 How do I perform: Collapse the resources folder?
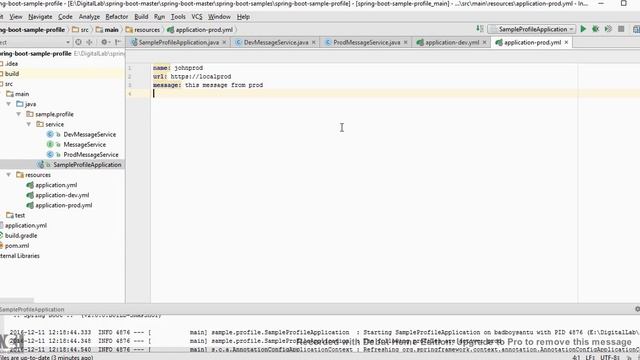point(9,175)
